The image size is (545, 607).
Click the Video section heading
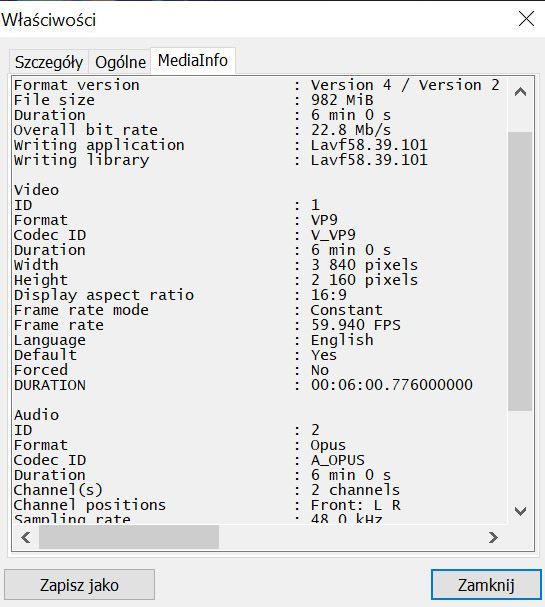(36, 190)
